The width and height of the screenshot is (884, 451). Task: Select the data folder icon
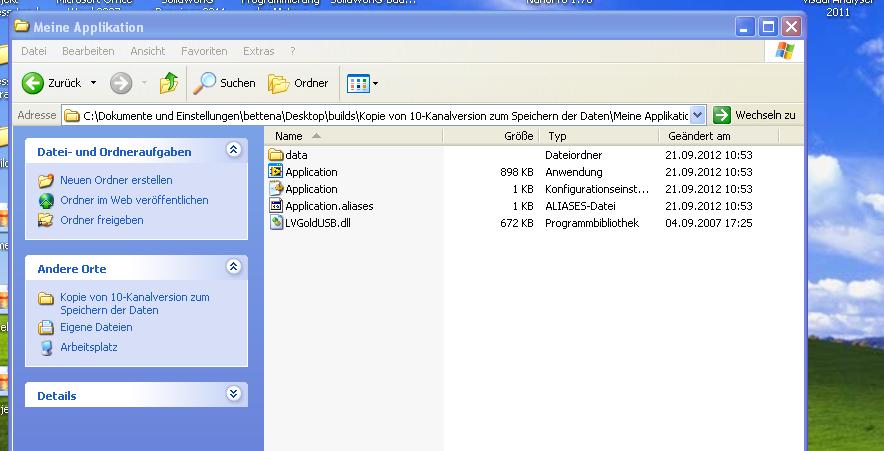276,154
